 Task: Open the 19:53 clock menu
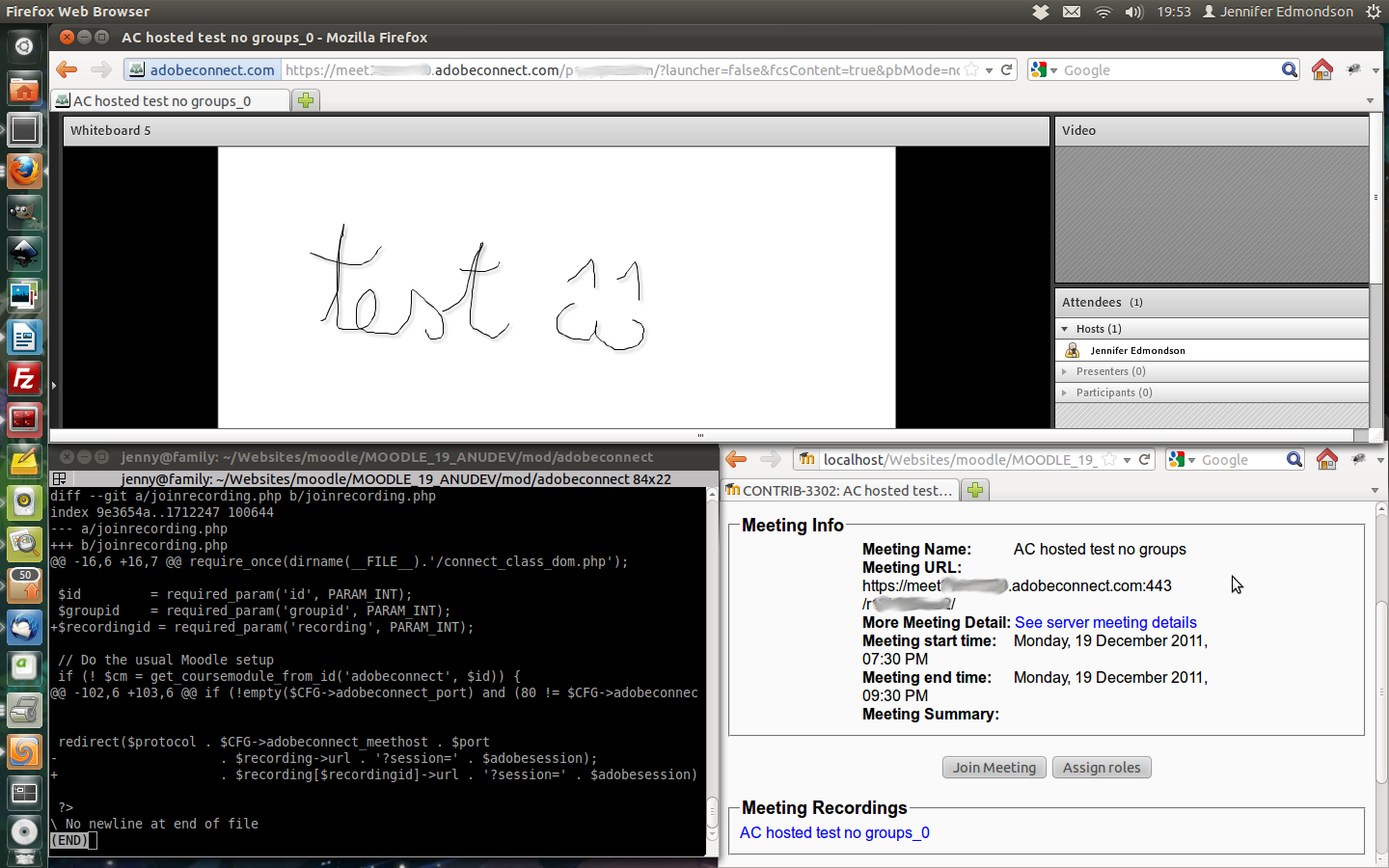coord(1174,12)
